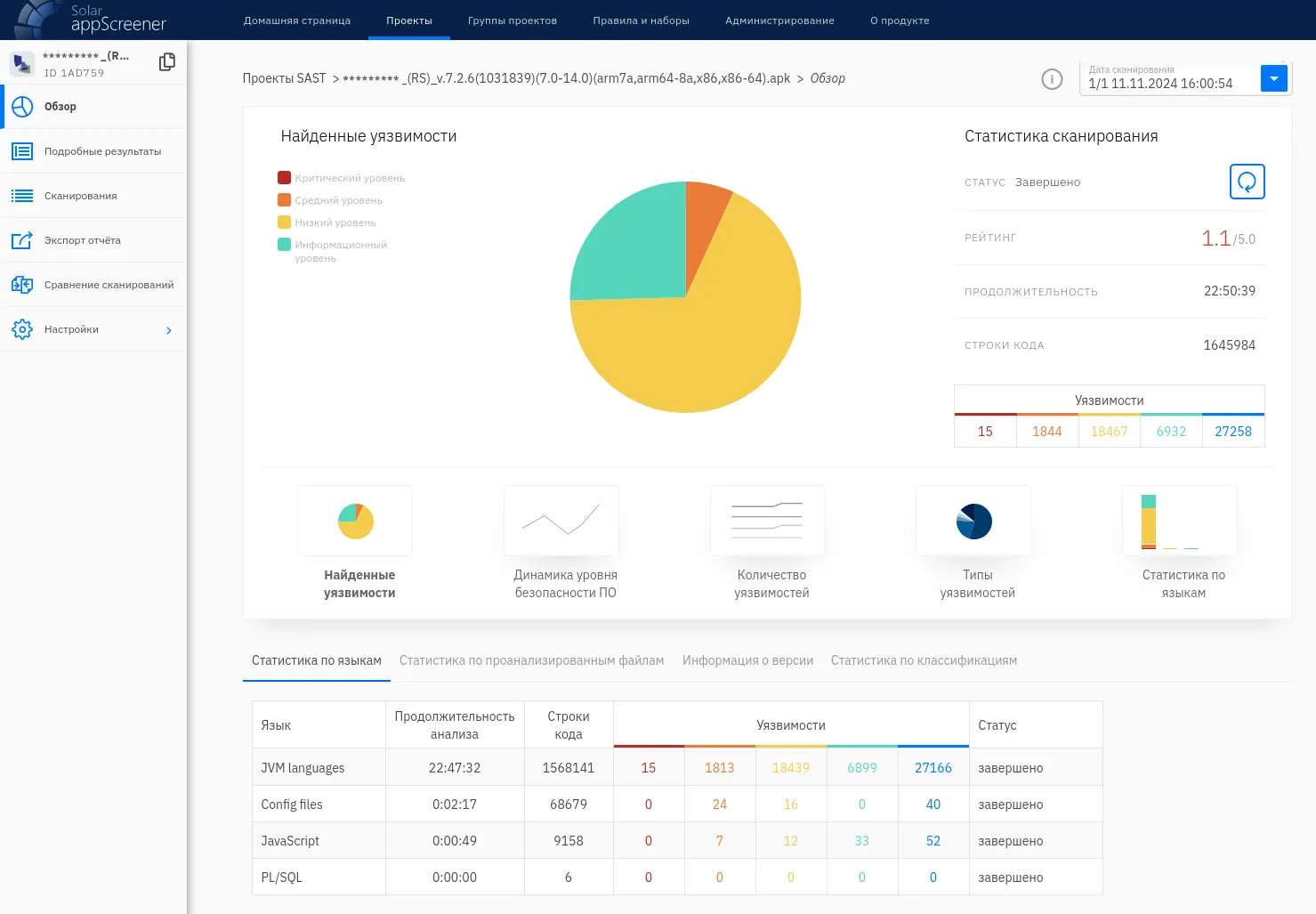Select the Типы уязвимостей chart thumbnail

pyautogui.click(x=973, y=522)
